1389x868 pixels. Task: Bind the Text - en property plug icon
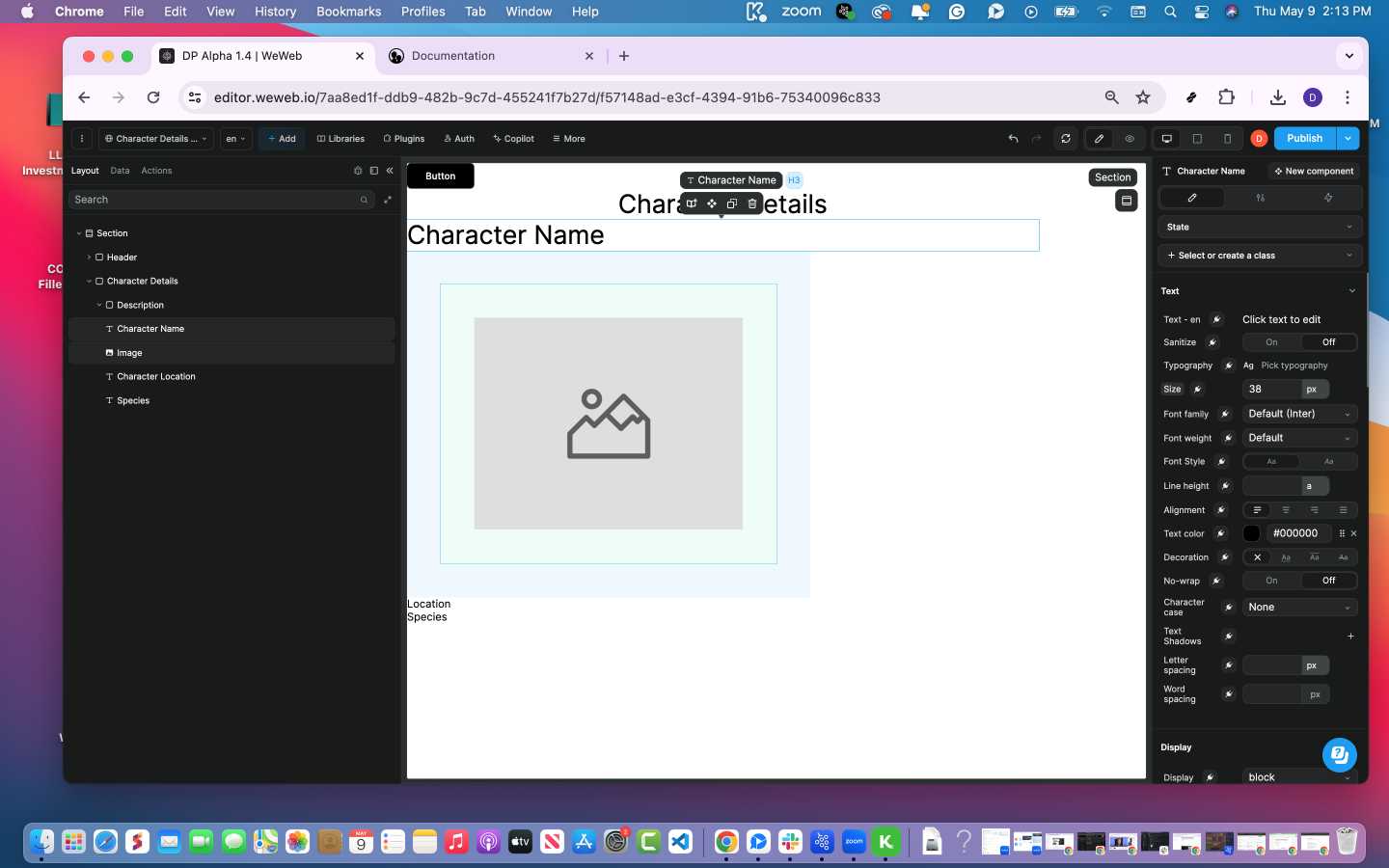coord(1217,319)
